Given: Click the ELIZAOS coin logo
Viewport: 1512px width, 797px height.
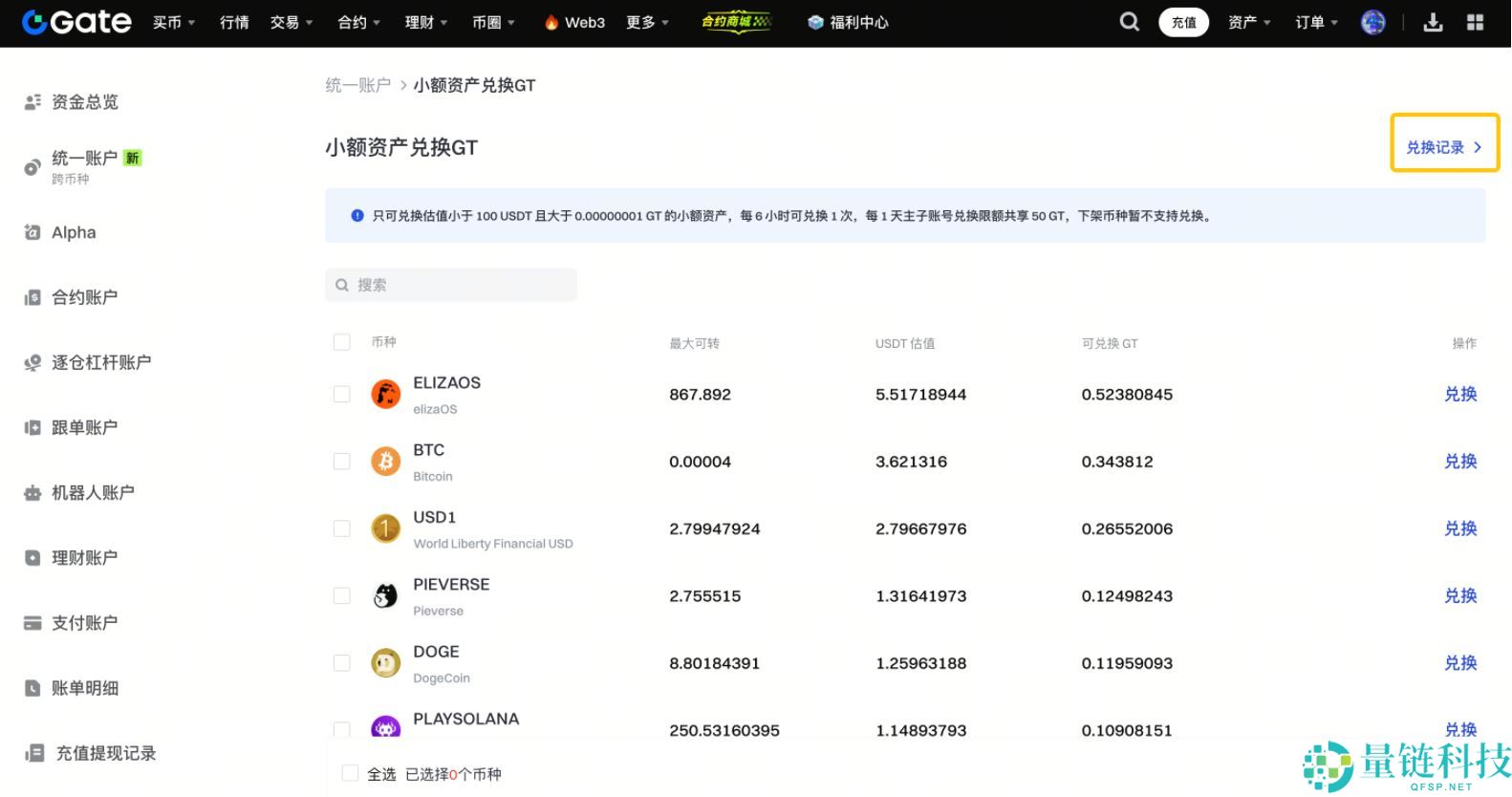Looking at the screenshot, I should (385, 394).
